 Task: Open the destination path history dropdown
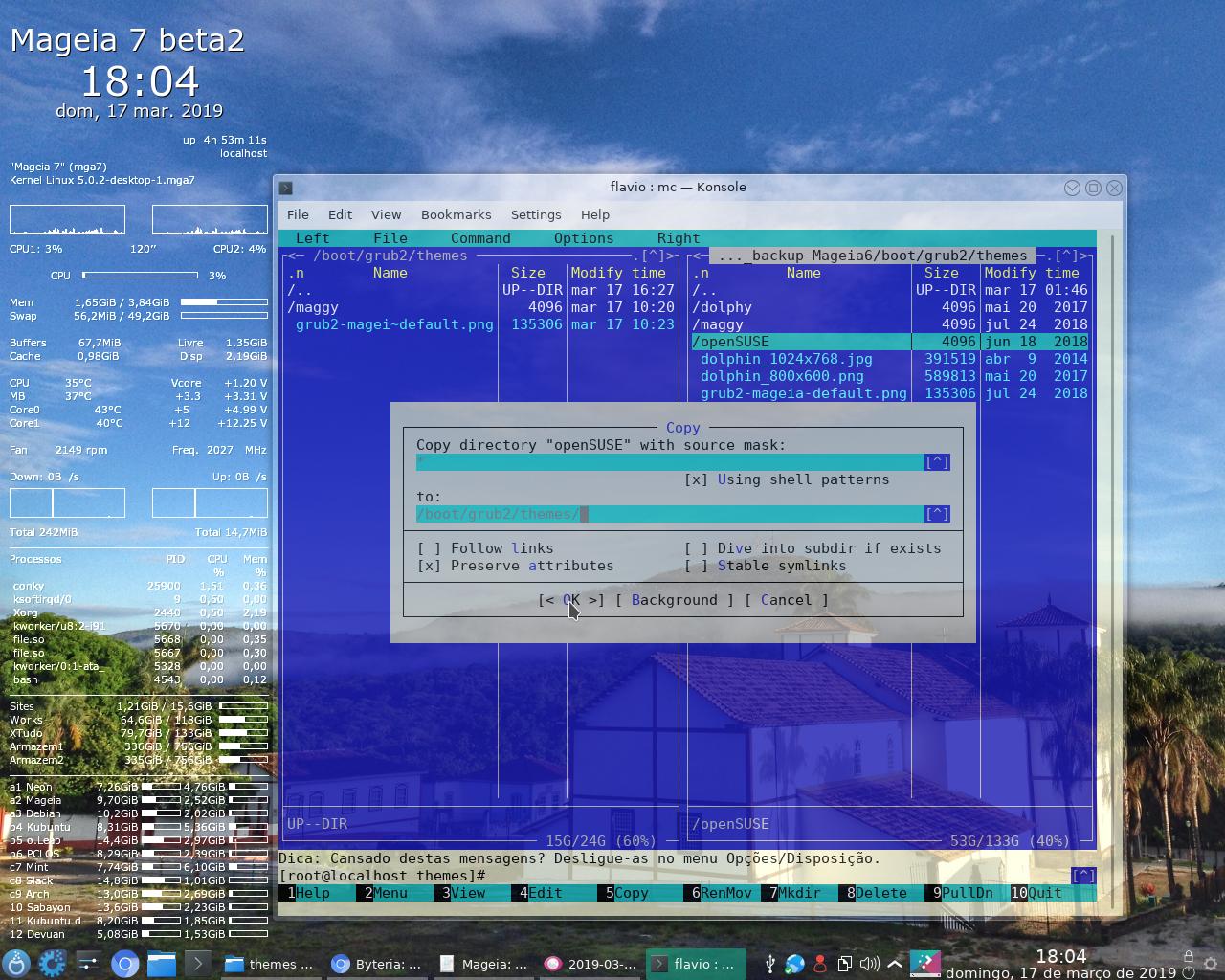(936, 514)
